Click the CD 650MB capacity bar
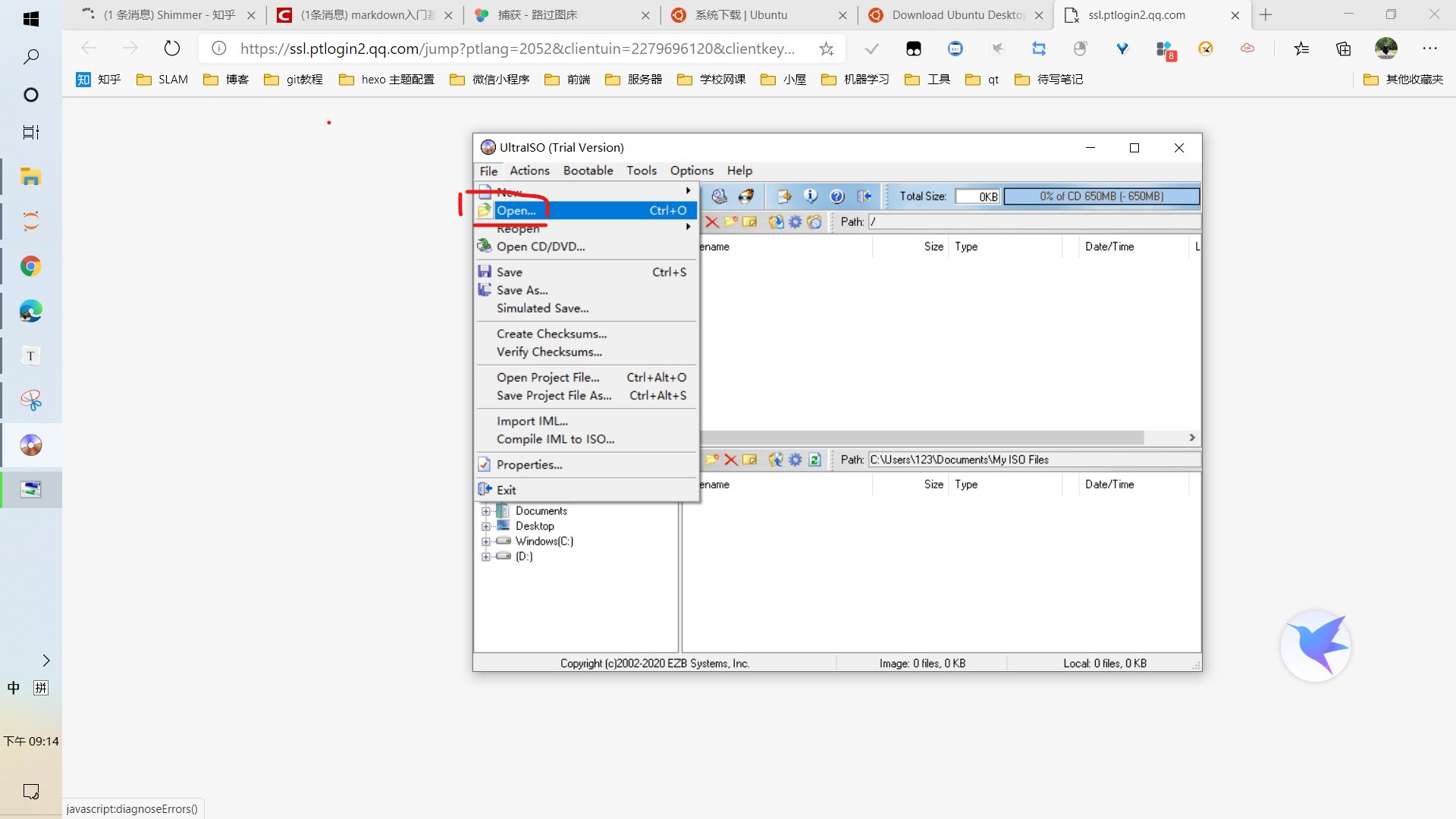1456x819 pixels. click(x=1102, y=196)
